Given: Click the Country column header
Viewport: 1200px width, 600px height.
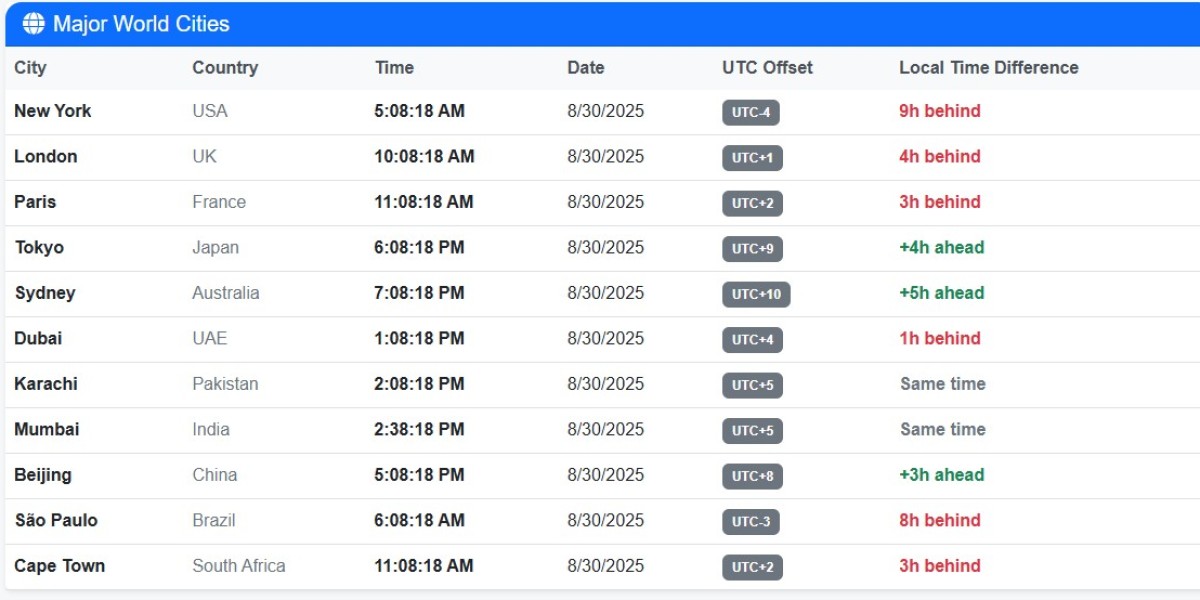Looking at the screenshot, I should [225, 67].
